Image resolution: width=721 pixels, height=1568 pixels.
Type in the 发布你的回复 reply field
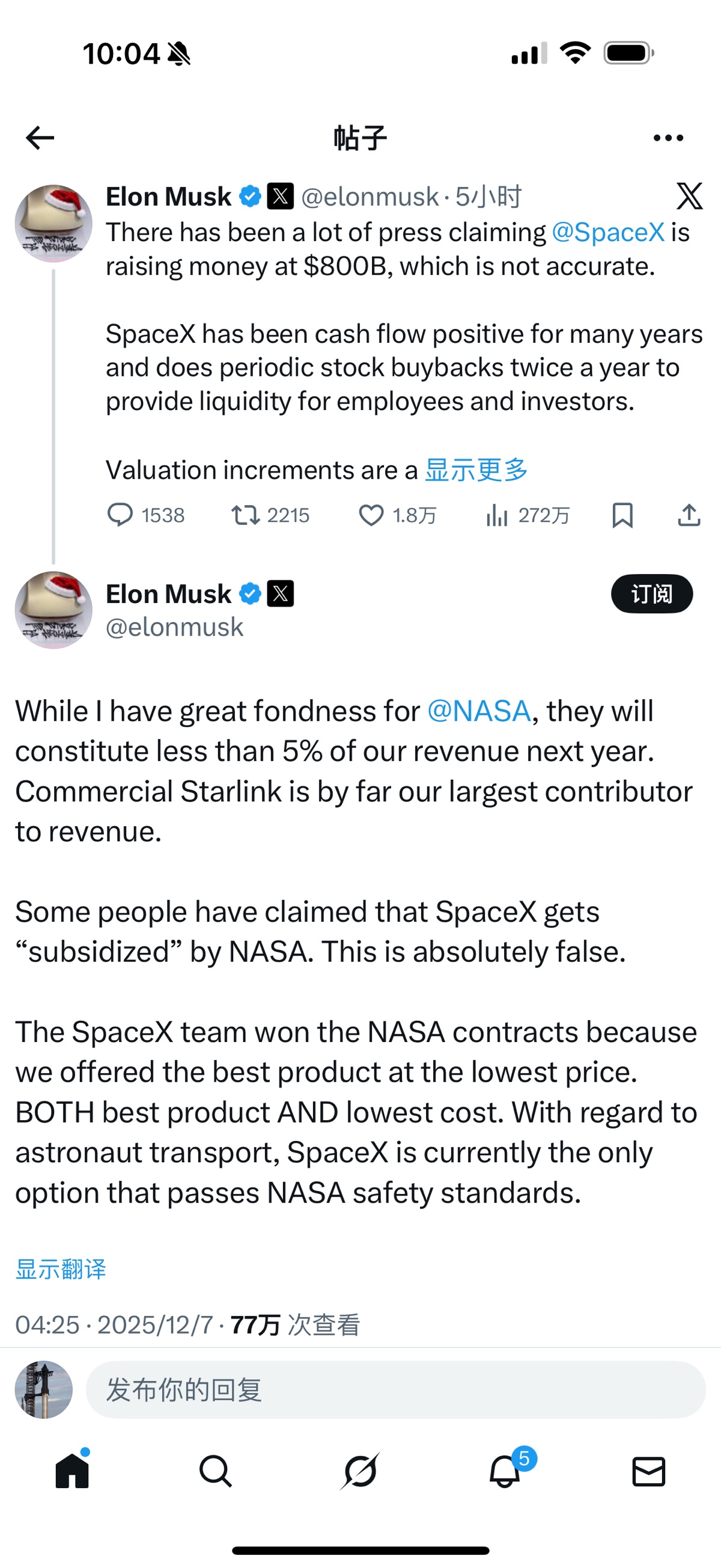(395, 1390)
